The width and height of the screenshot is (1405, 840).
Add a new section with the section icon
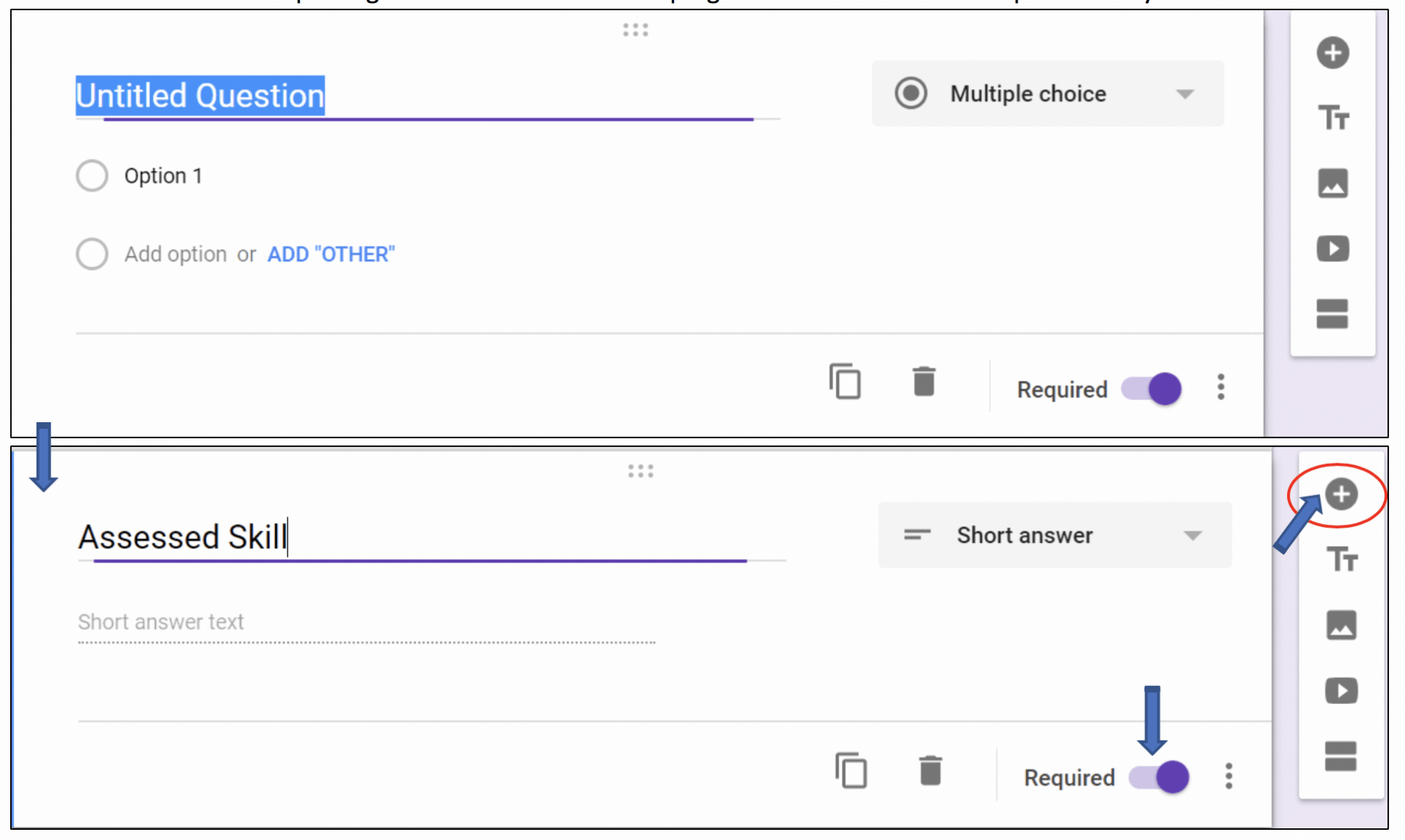(x=1333, y=314)
